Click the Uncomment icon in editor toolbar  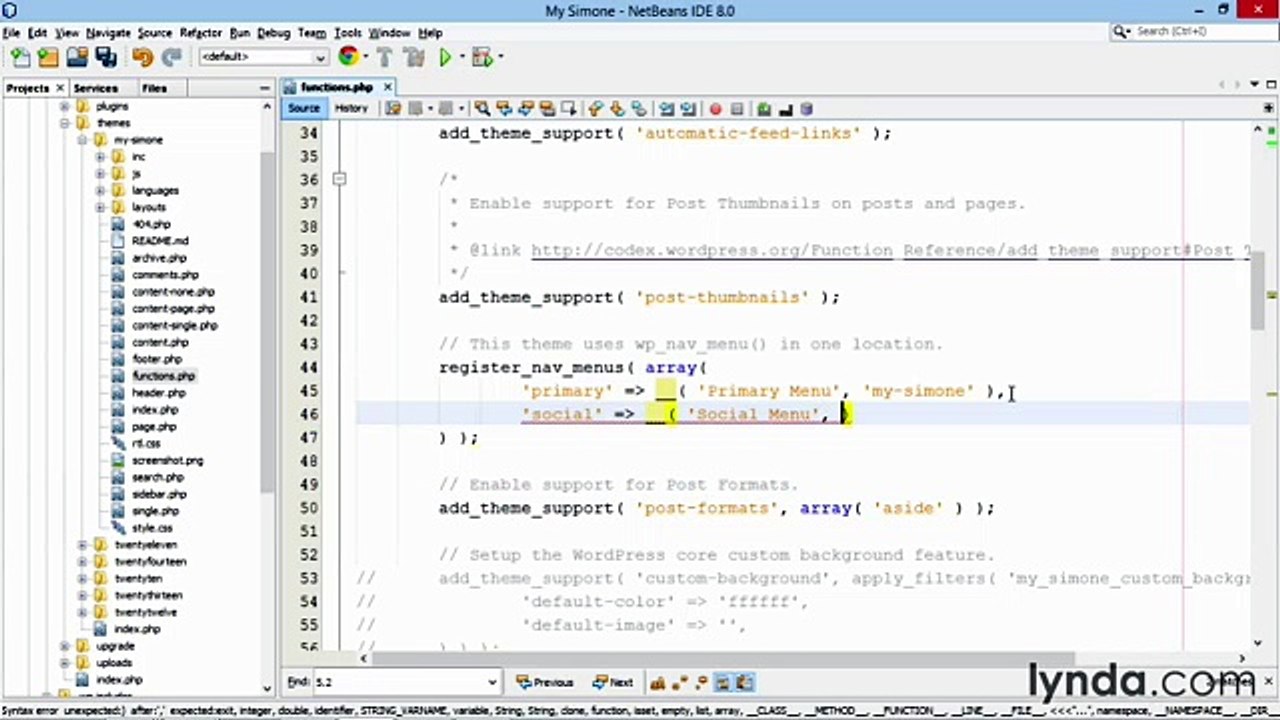pyautogui.click(x=785, y=108)
